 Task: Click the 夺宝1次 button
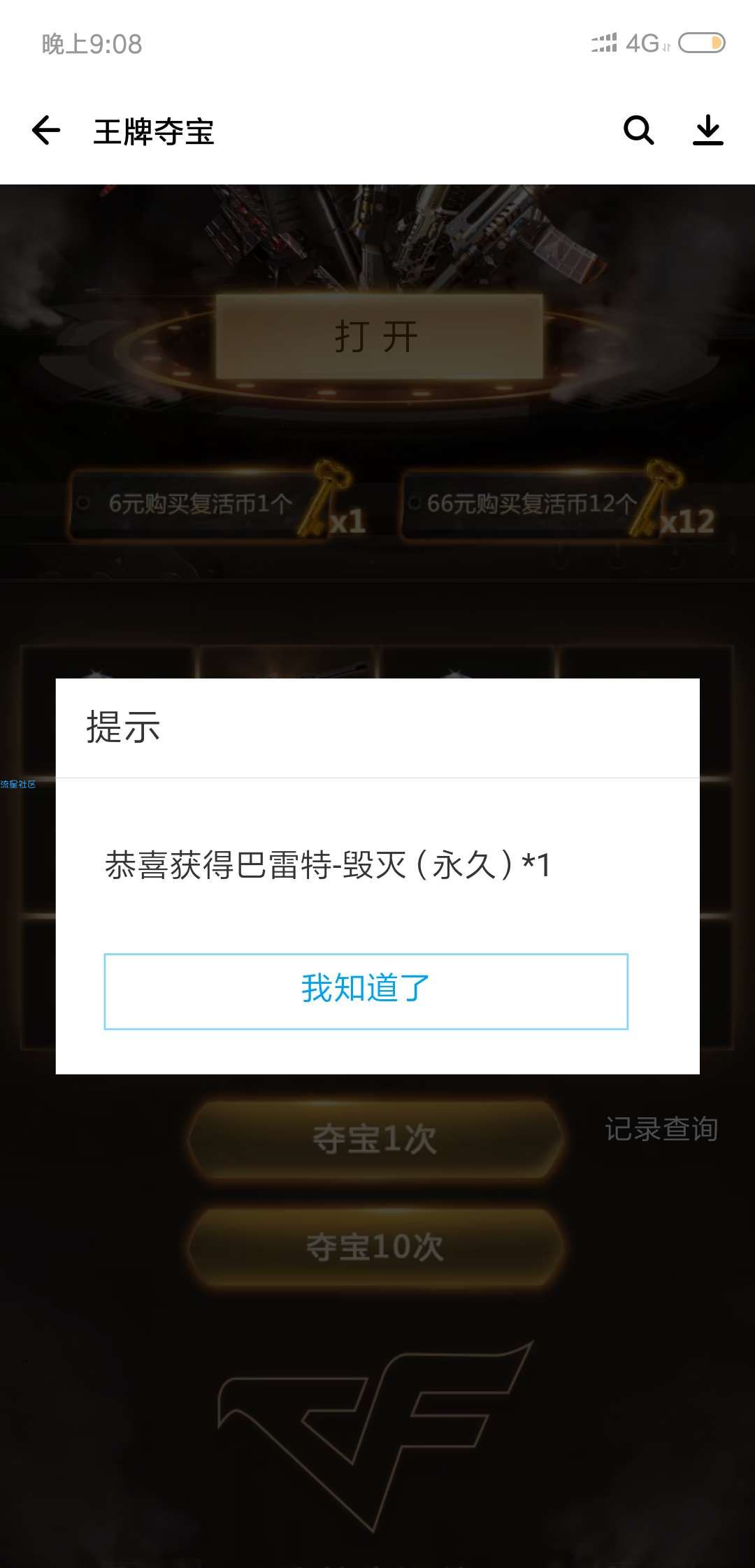[x=375, y=1139]
